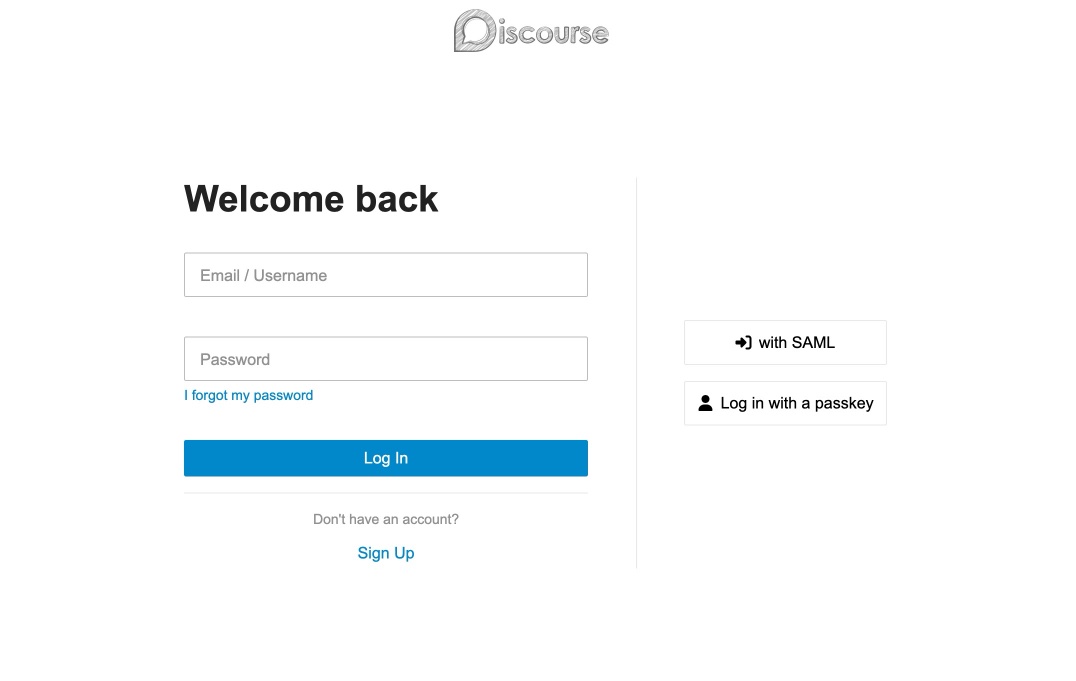Image resolution: width=1076 pixels, height=681 pixels.
Task: Click the 'Log in with a passkey' label text
Action: click(798, 403)
